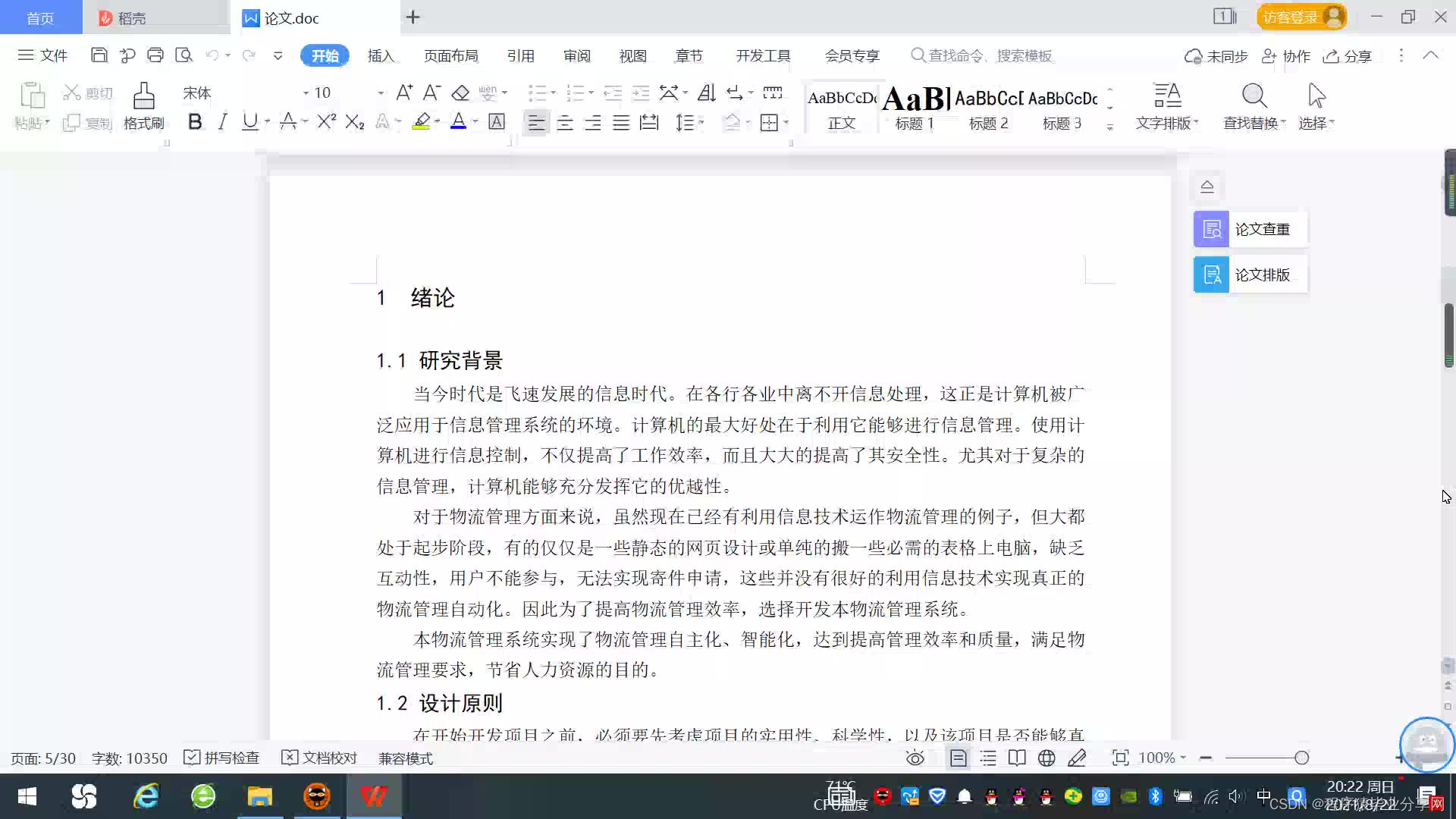Click the clear formatting eraser icon

460,93
